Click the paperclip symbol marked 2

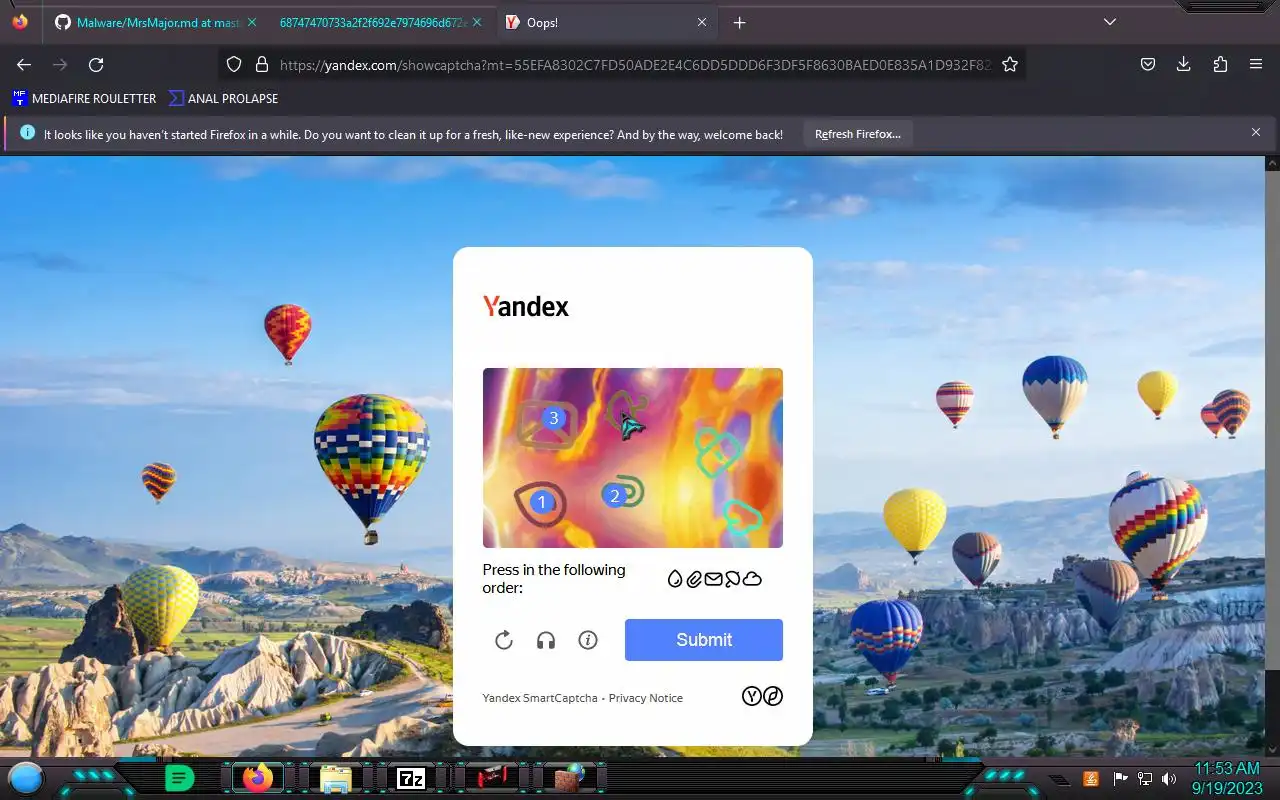tap(623, 493)
